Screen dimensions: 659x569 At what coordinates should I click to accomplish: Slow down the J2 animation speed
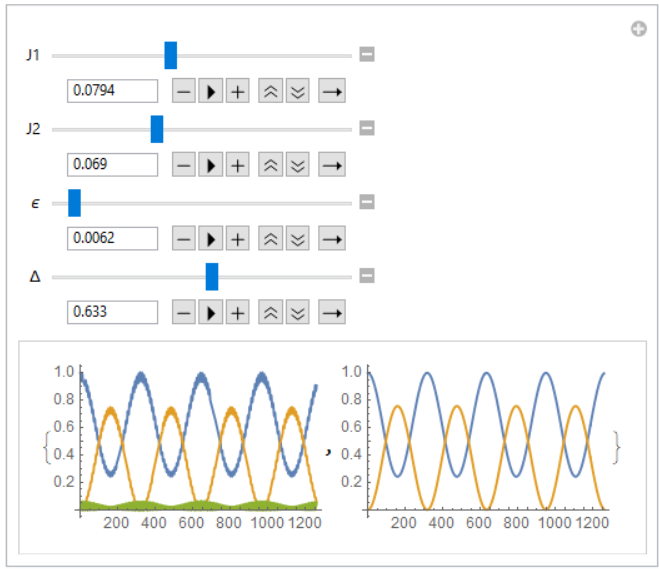pyautogui.click(x=298, y=165)
